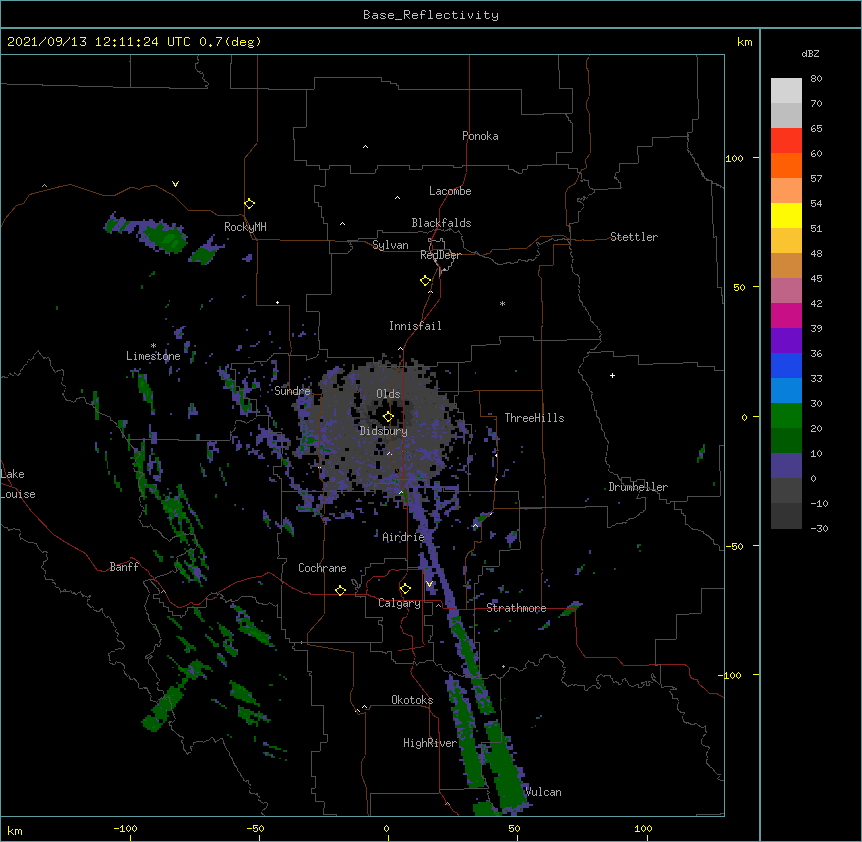Click the Innisfail city label
Viewport: 862px width, 842px height.
tap(415, 326)
